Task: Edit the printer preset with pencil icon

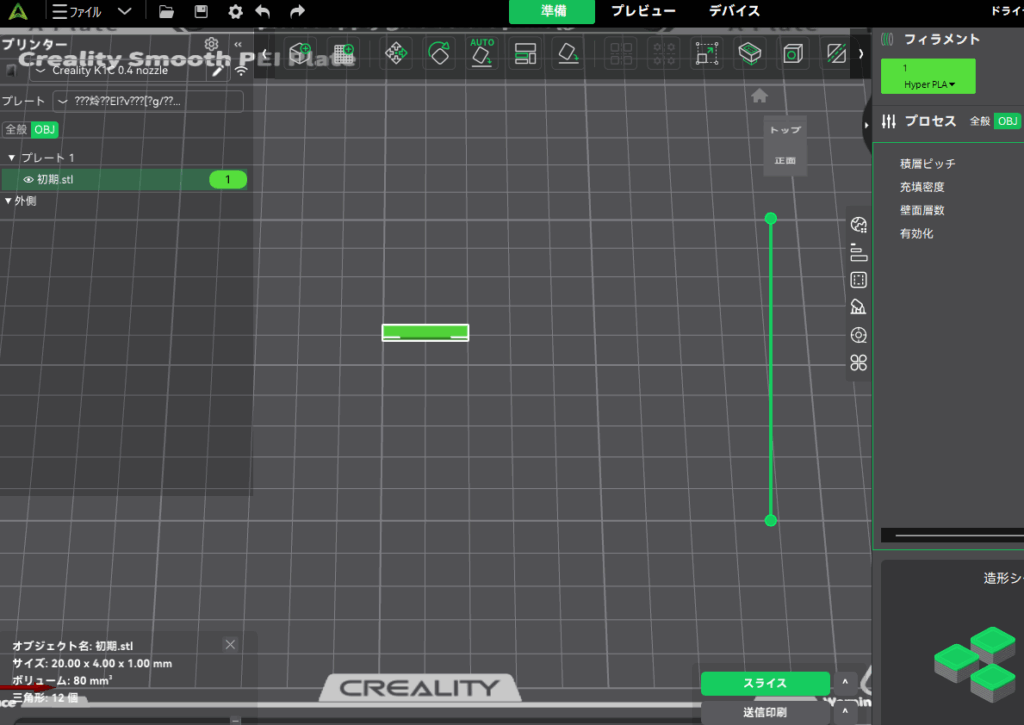Action: (217, 71)
